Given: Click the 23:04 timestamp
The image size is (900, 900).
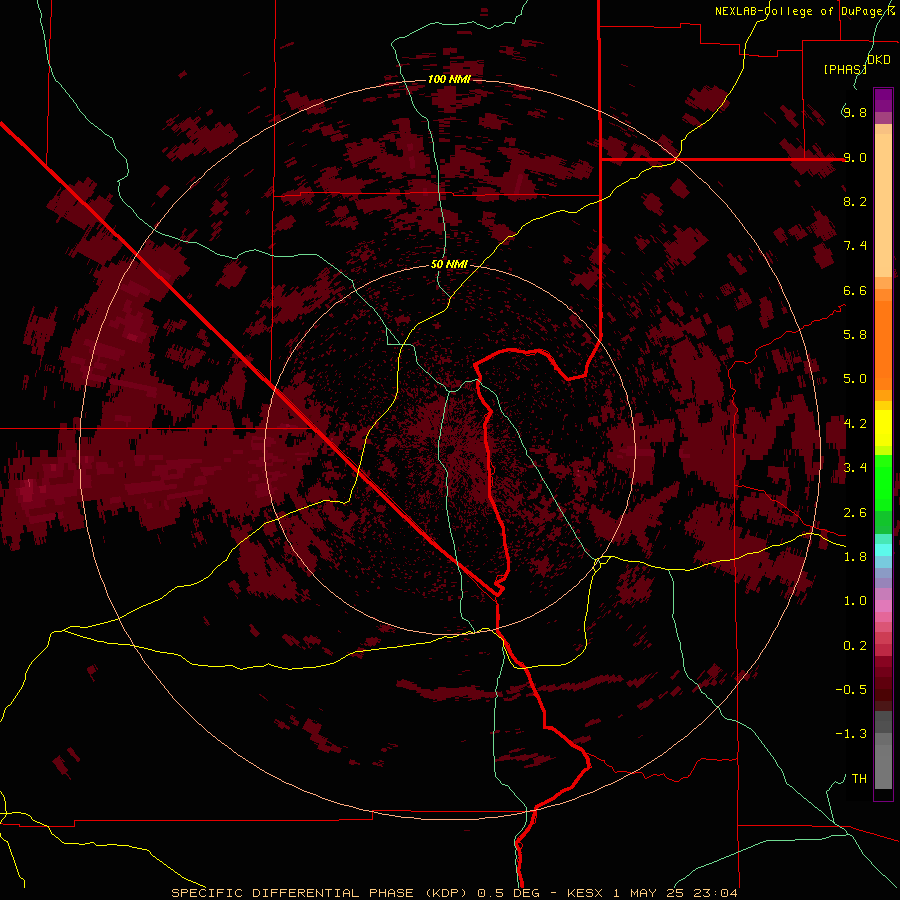Looking at the screenshot, I should click(714, 893).
